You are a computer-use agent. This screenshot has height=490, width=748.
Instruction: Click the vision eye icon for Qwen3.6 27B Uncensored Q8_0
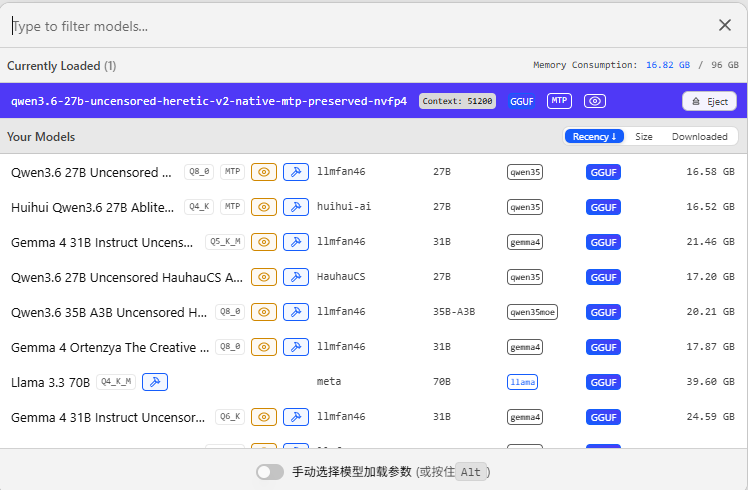(264, 172)
